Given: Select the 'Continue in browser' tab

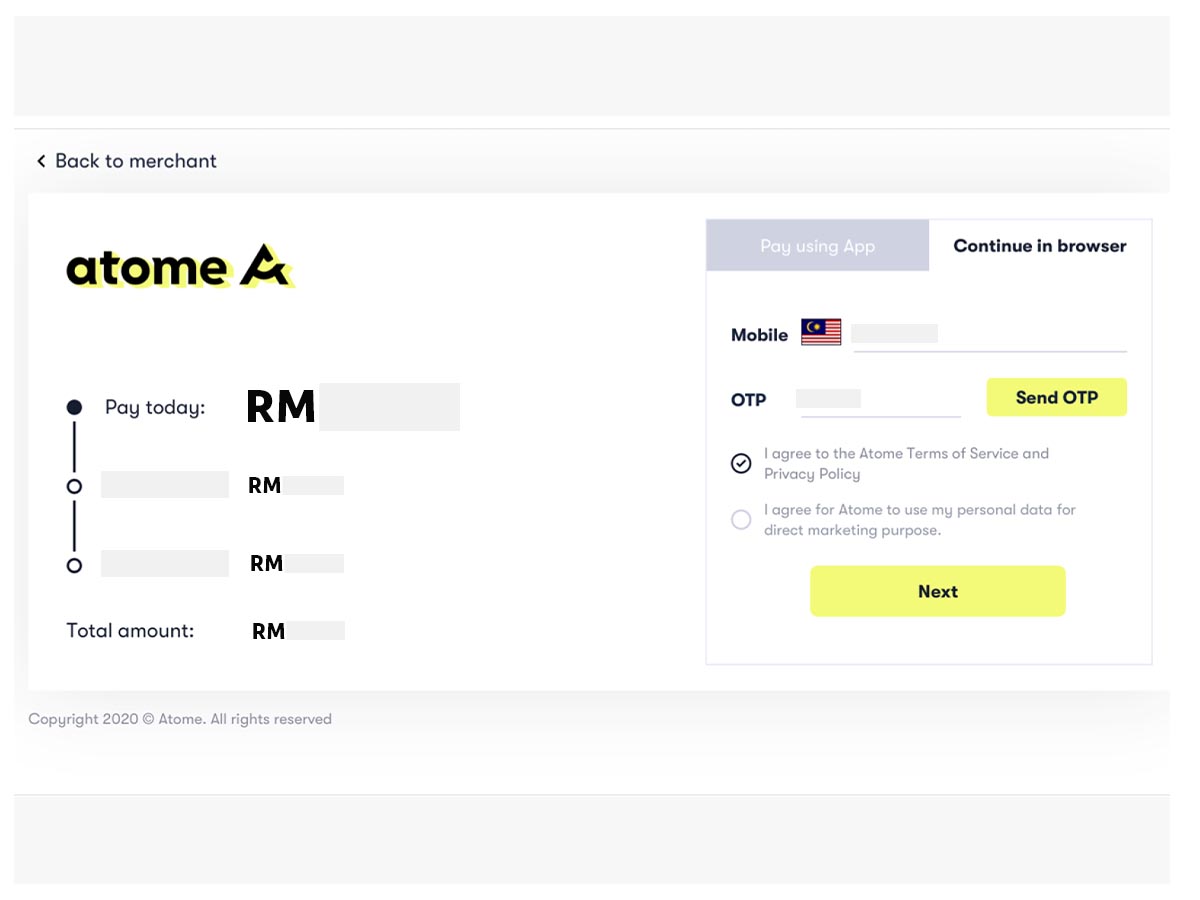Looking at the screenshot, I should [x=1039, y=245].
